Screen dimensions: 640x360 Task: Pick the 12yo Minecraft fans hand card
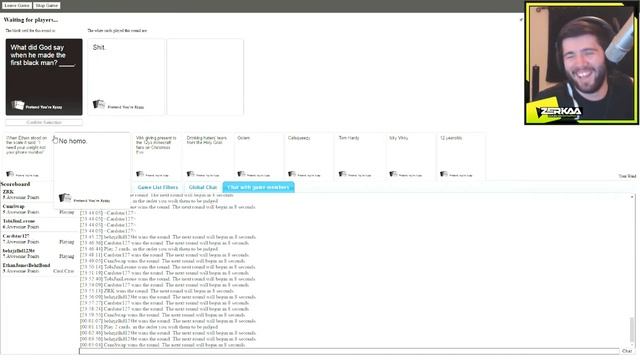[x=157, y=156]
